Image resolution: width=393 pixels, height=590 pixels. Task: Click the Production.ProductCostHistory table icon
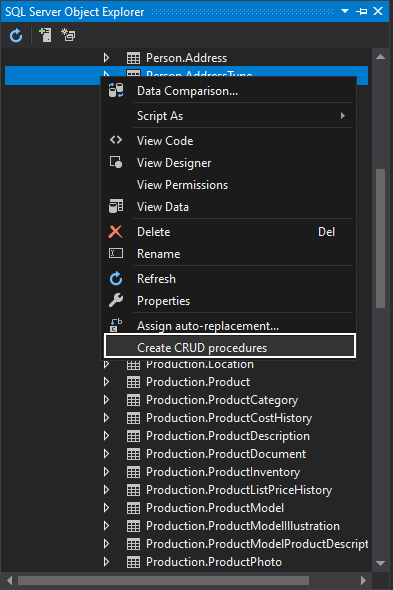coord(133,418)
